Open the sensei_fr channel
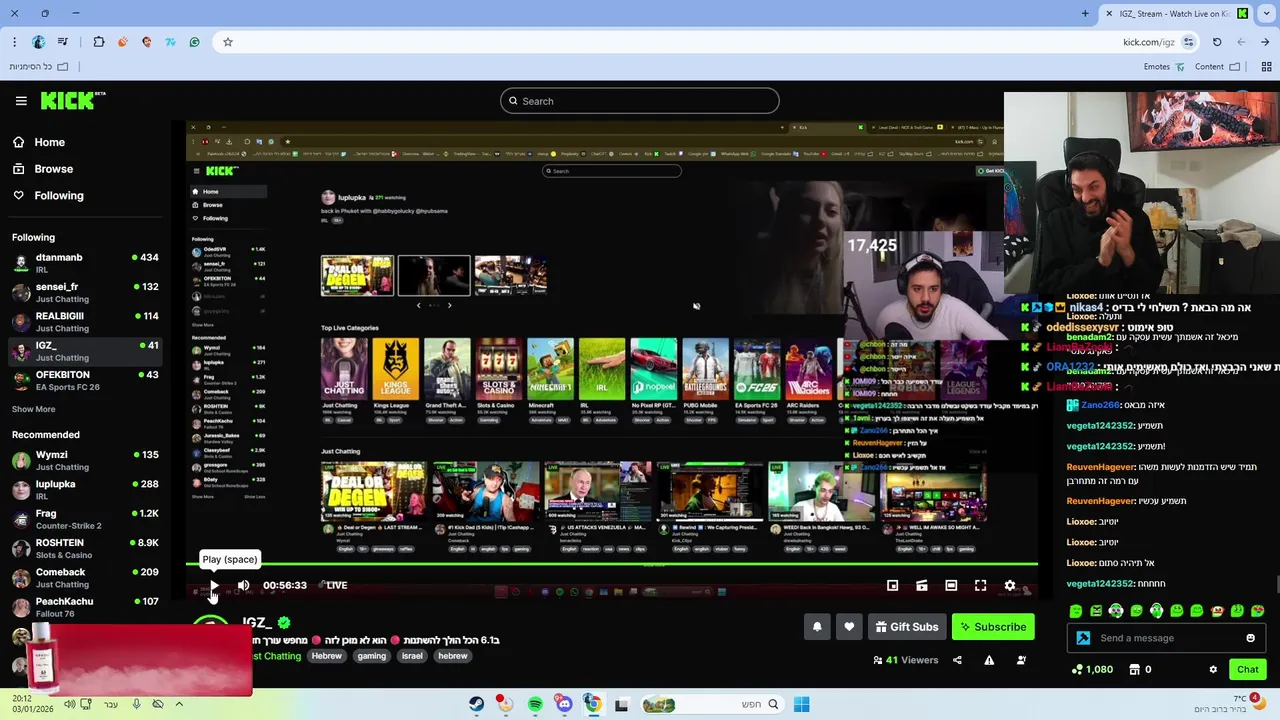 (85, 292)
